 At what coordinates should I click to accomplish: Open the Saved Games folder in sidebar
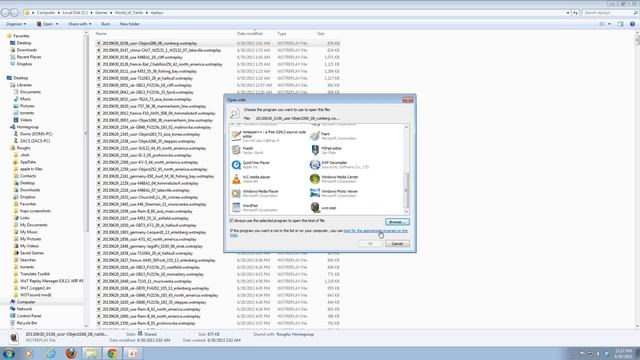click(x=32, y=253)
